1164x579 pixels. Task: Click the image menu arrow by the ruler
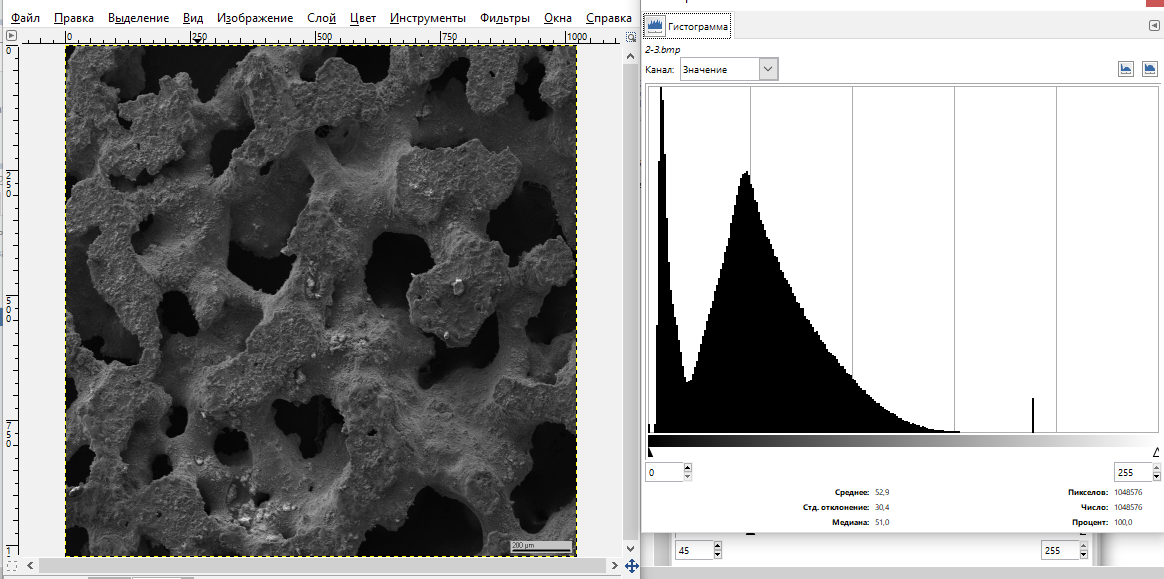tap(11, 36)
